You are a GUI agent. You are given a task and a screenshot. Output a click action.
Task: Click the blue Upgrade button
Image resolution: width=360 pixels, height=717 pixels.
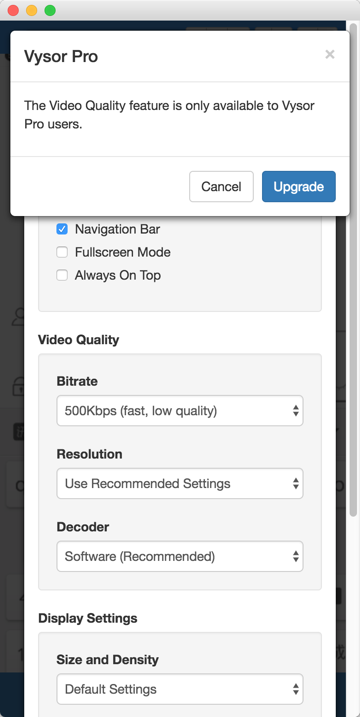click(299, 187)
